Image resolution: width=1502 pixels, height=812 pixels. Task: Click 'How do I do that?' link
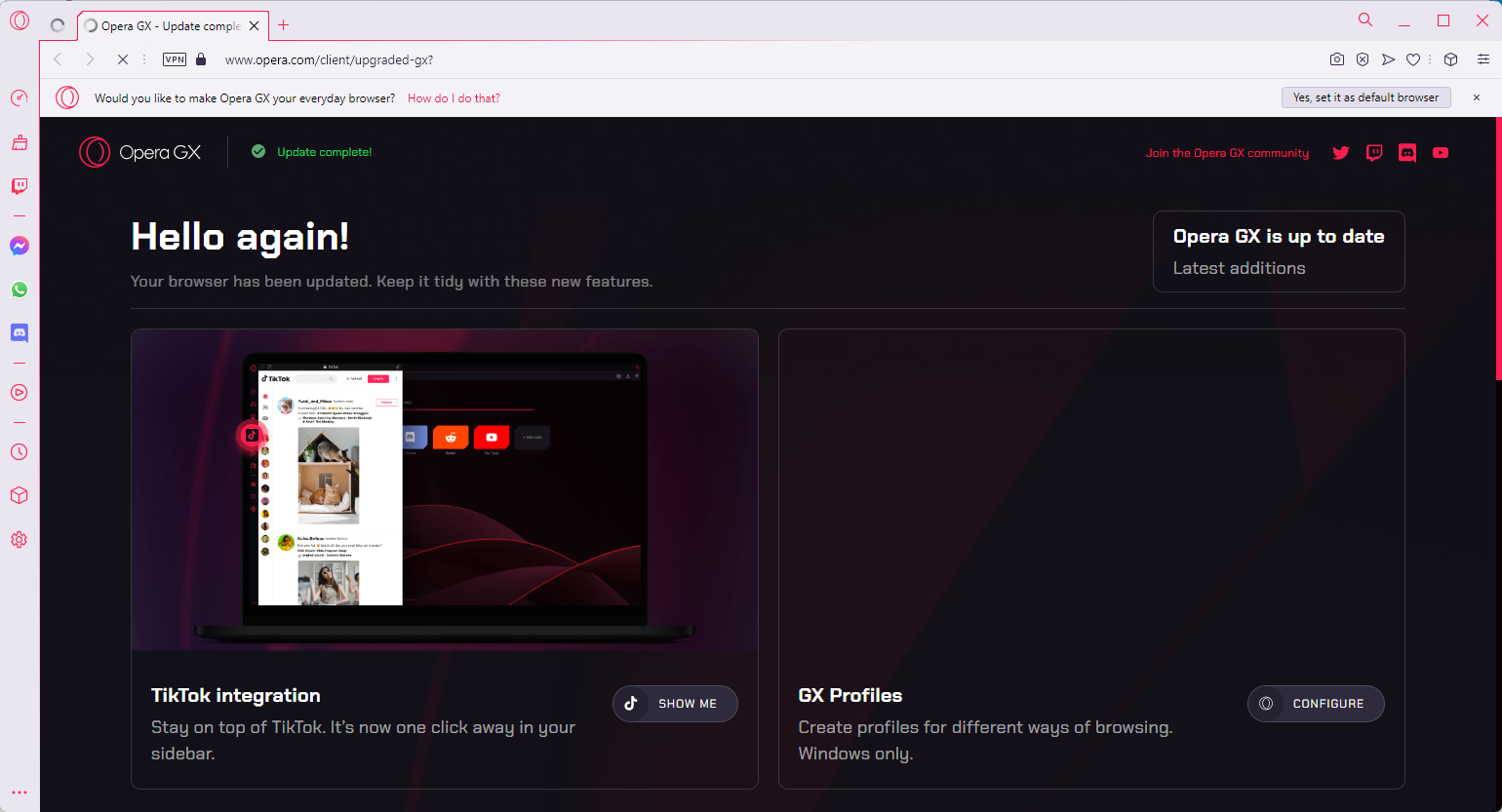click(454, 98)
